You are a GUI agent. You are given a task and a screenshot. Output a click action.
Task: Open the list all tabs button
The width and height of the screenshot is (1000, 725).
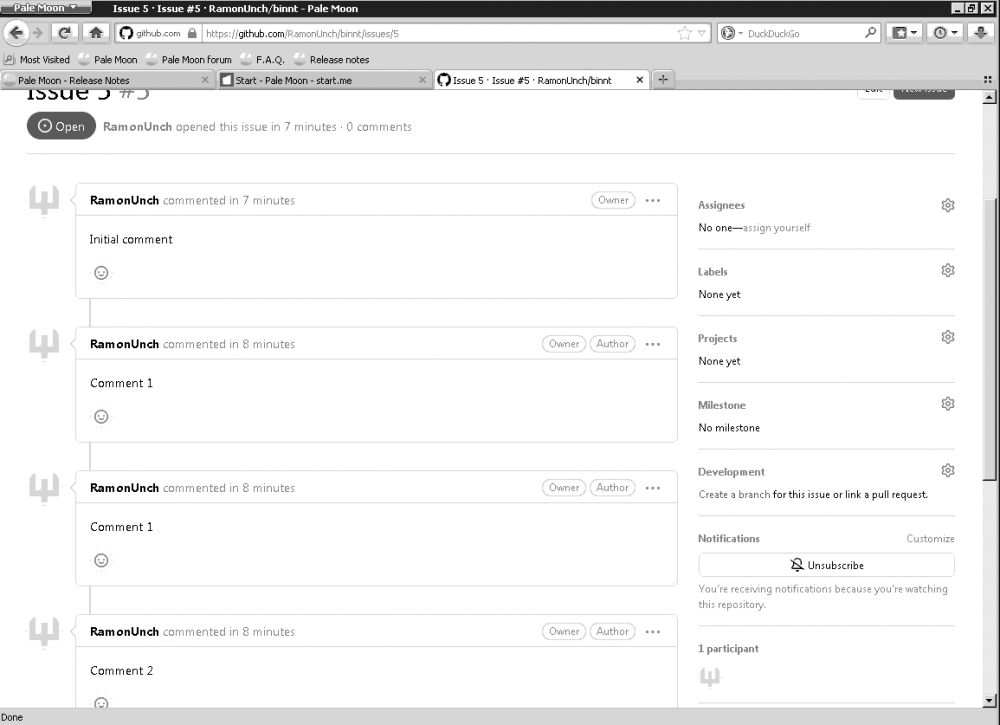pyautogui.click(x=987, y=80)
